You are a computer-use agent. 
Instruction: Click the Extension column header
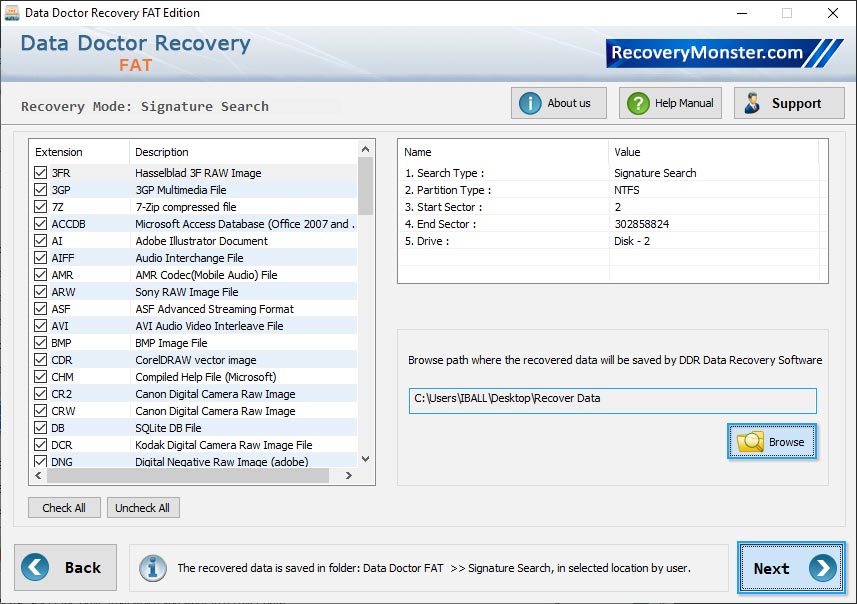click(x=60, y=151)
